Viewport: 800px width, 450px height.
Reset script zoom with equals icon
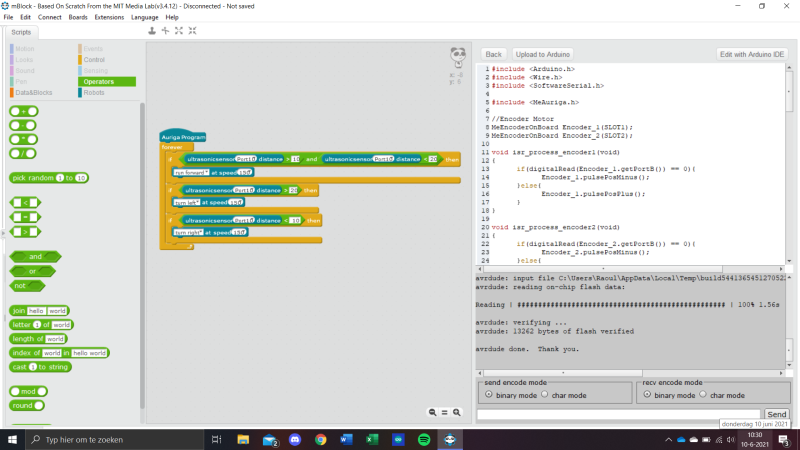point(445,412)
